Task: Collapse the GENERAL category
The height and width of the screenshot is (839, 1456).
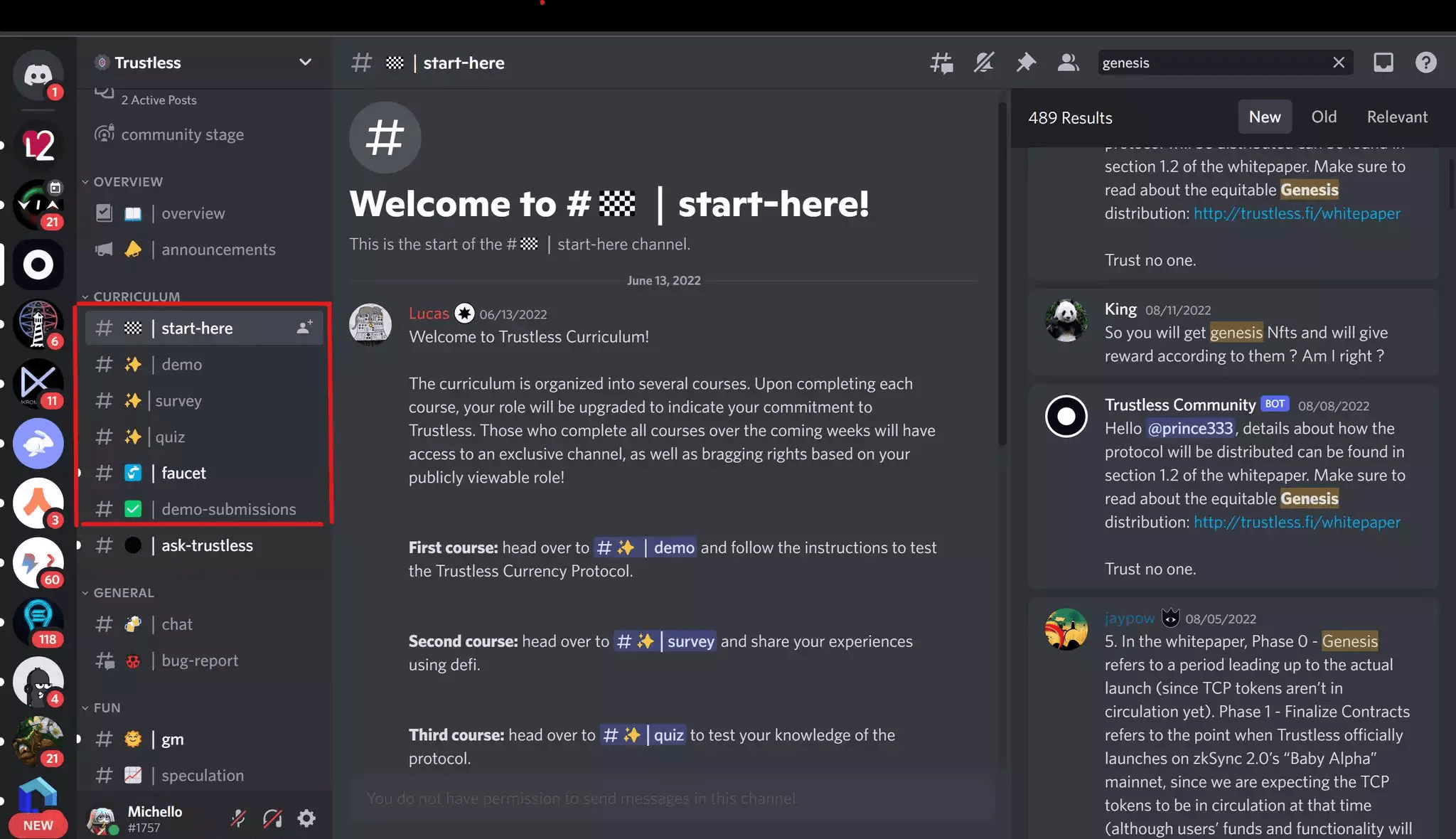Action: pyautogui.click(x=123, y=592)
